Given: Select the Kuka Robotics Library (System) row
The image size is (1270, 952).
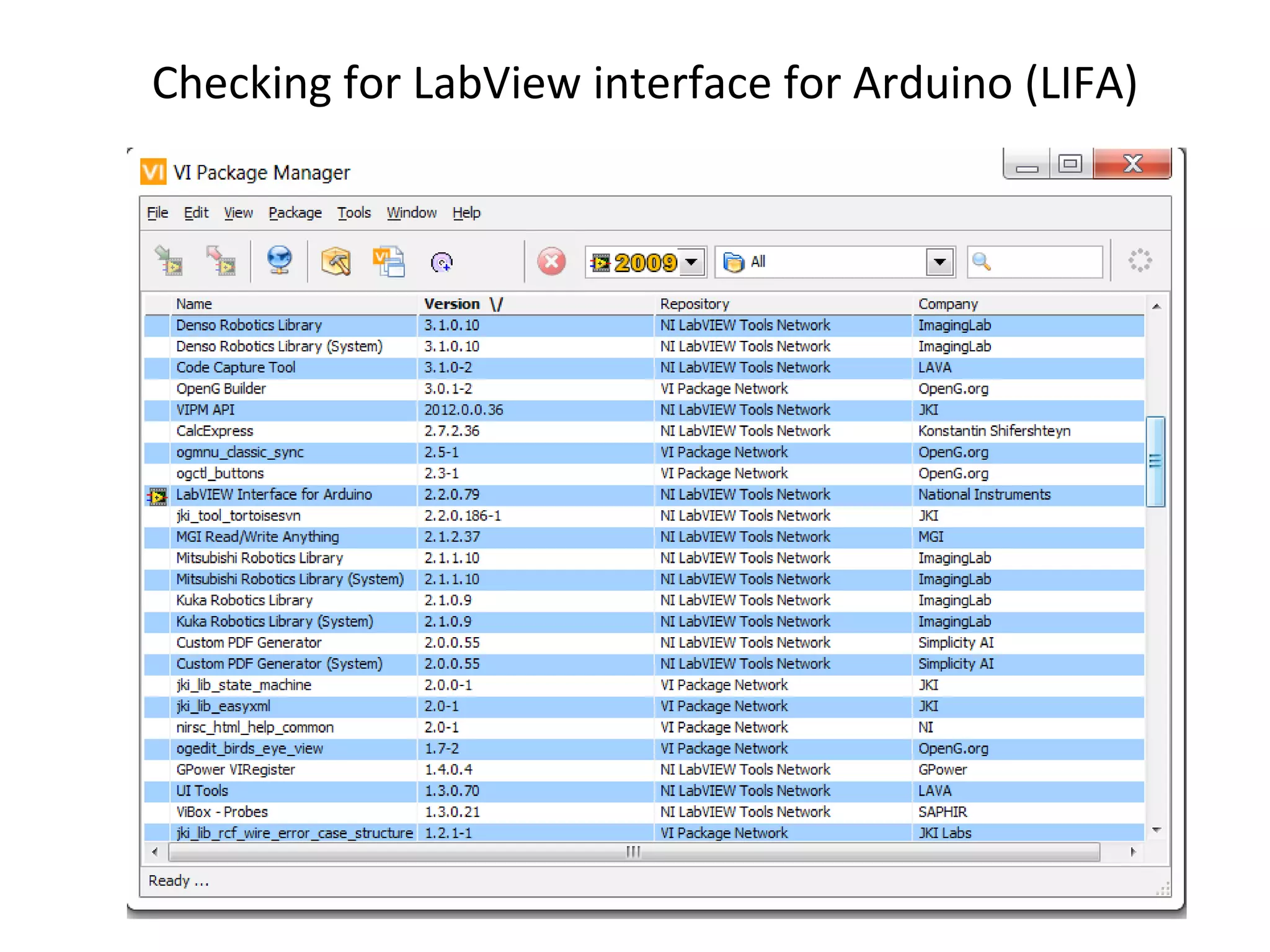Looking at the screenshot, I should tap(645, 622).
